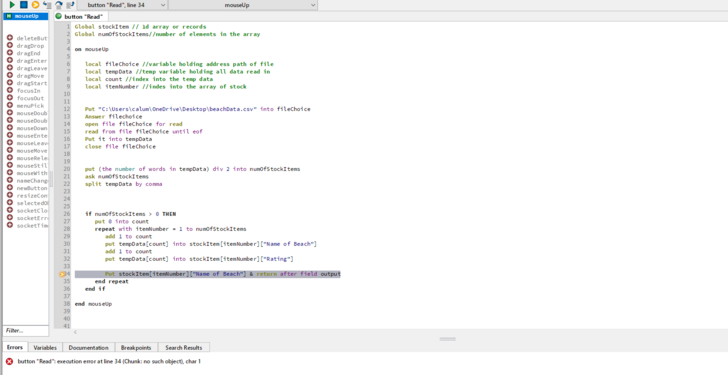Click the splitter handle above the Errors pane
Image resolution: width=728 pixels, height=375 pixels.
point(448,339)
